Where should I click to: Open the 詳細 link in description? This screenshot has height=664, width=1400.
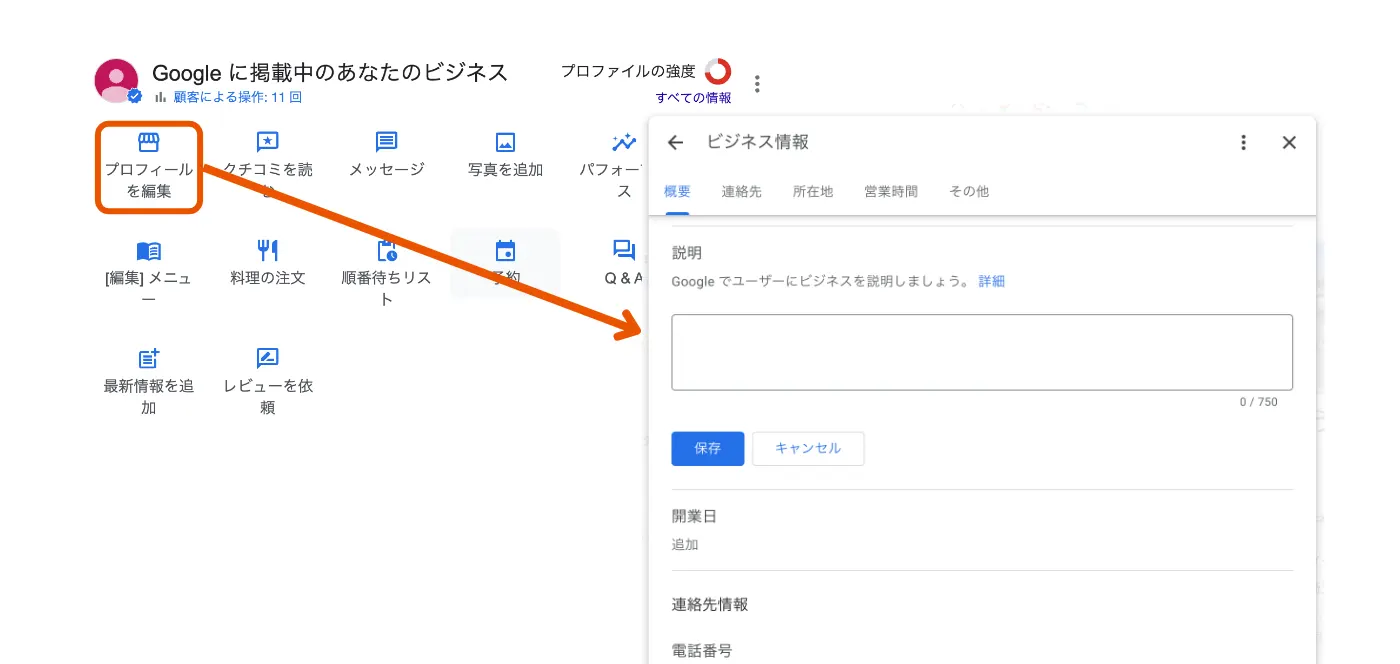point(992,282)
